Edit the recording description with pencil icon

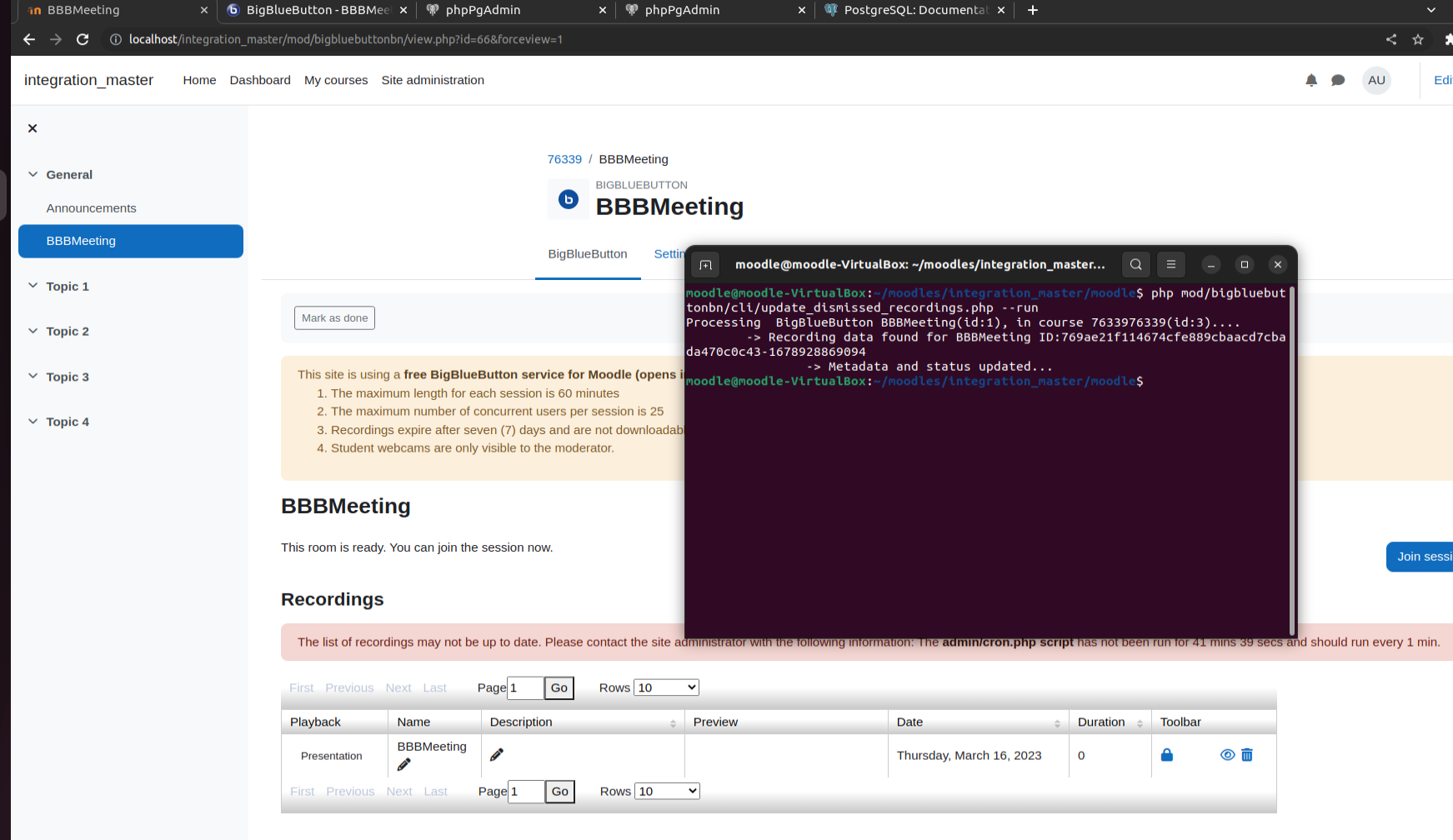[497, 755]
